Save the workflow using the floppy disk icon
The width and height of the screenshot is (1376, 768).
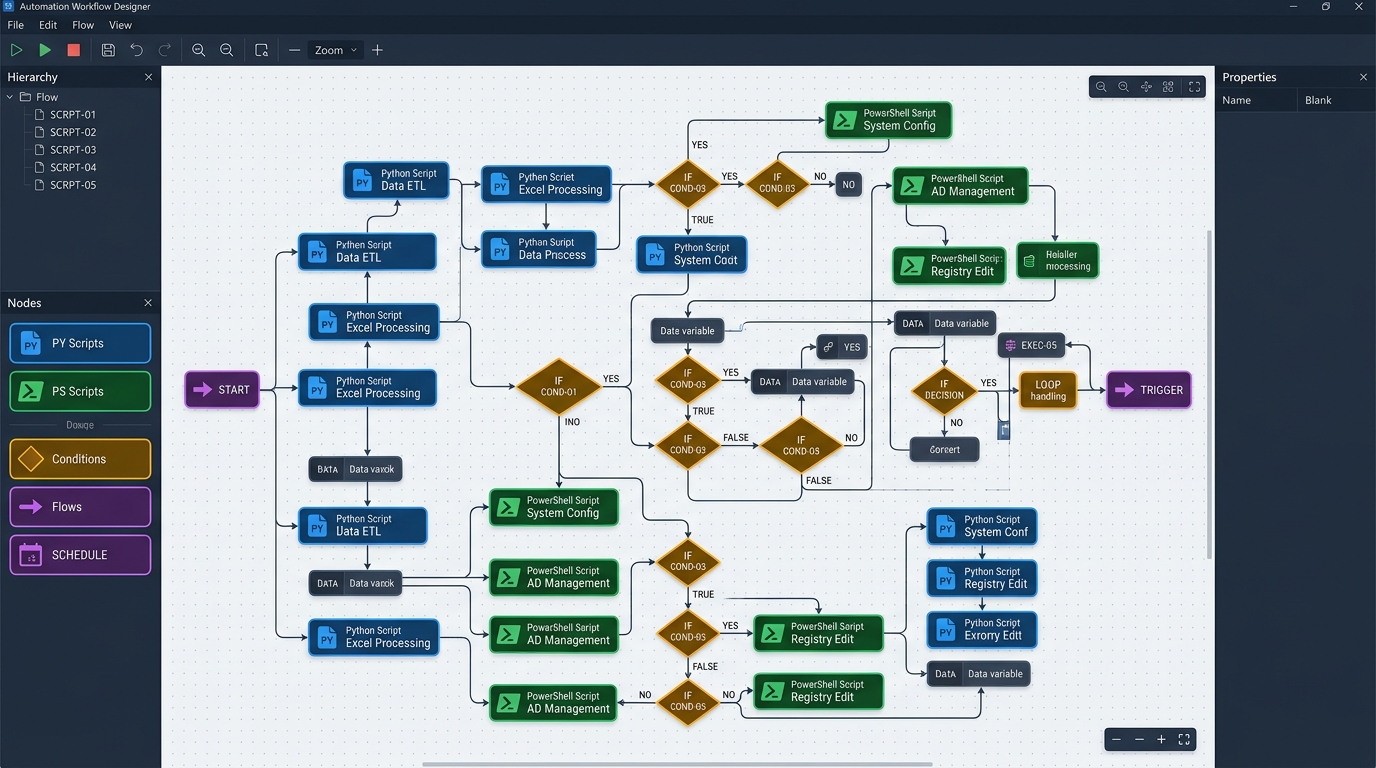pos(108,50)
